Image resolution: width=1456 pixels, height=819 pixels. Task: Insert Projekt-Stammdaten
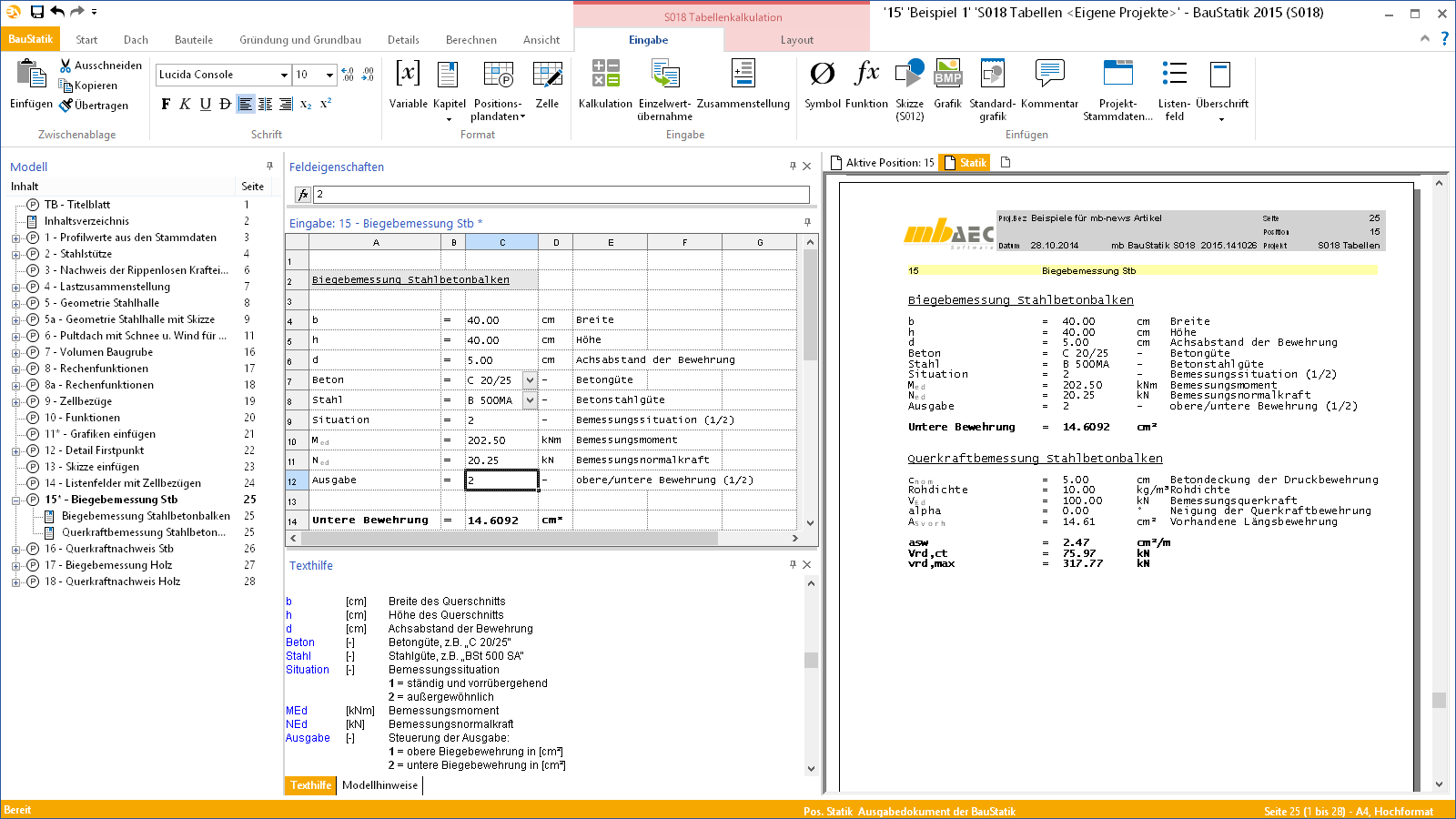(1117, 89)
